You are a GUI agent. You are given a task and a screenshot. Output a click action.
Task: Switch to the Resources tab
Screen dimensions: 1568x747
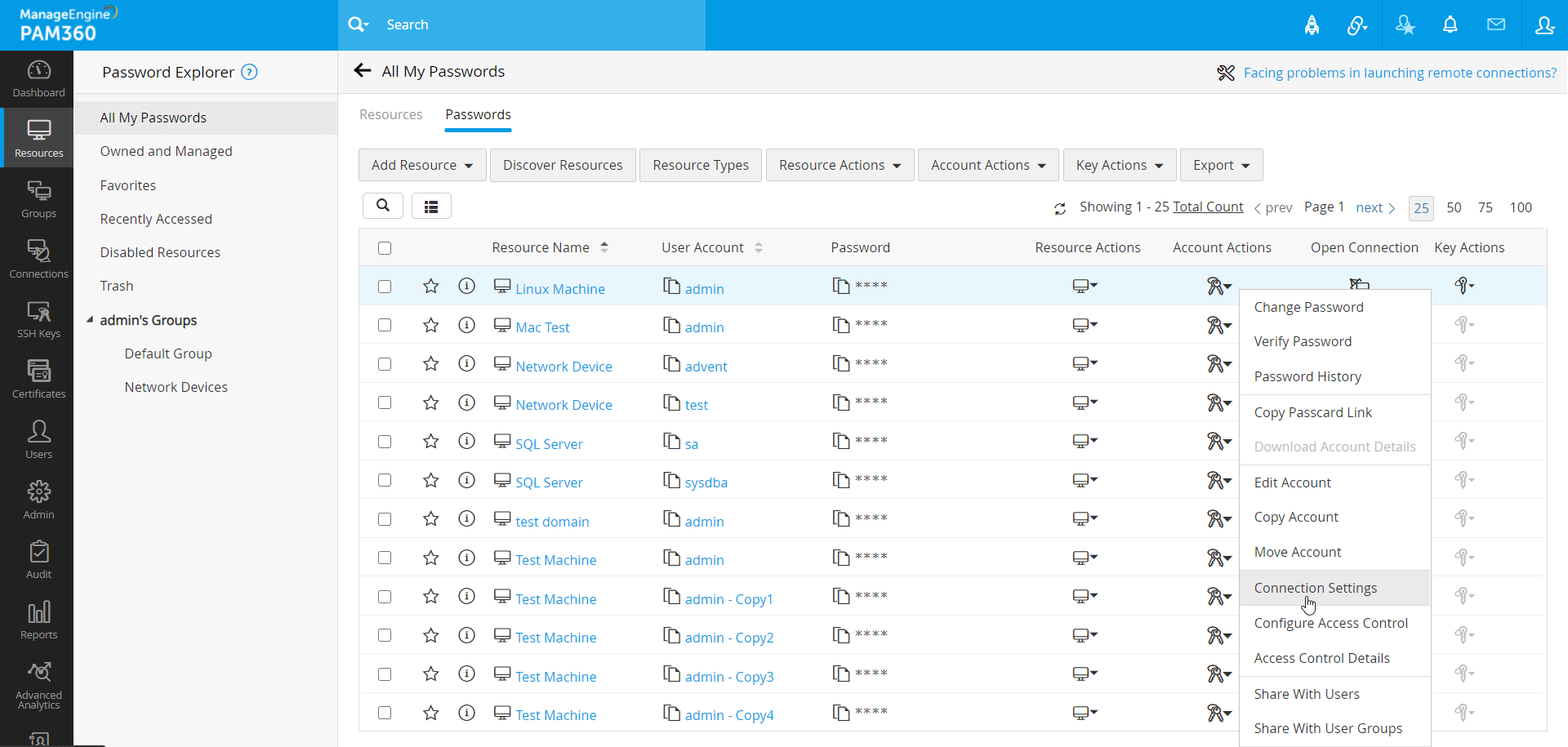point(390,114)
